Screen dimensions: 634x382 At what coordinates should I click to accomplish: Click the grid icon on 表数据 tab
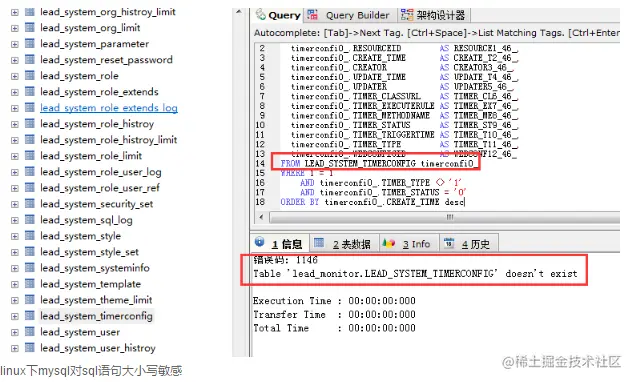(319, 243)
